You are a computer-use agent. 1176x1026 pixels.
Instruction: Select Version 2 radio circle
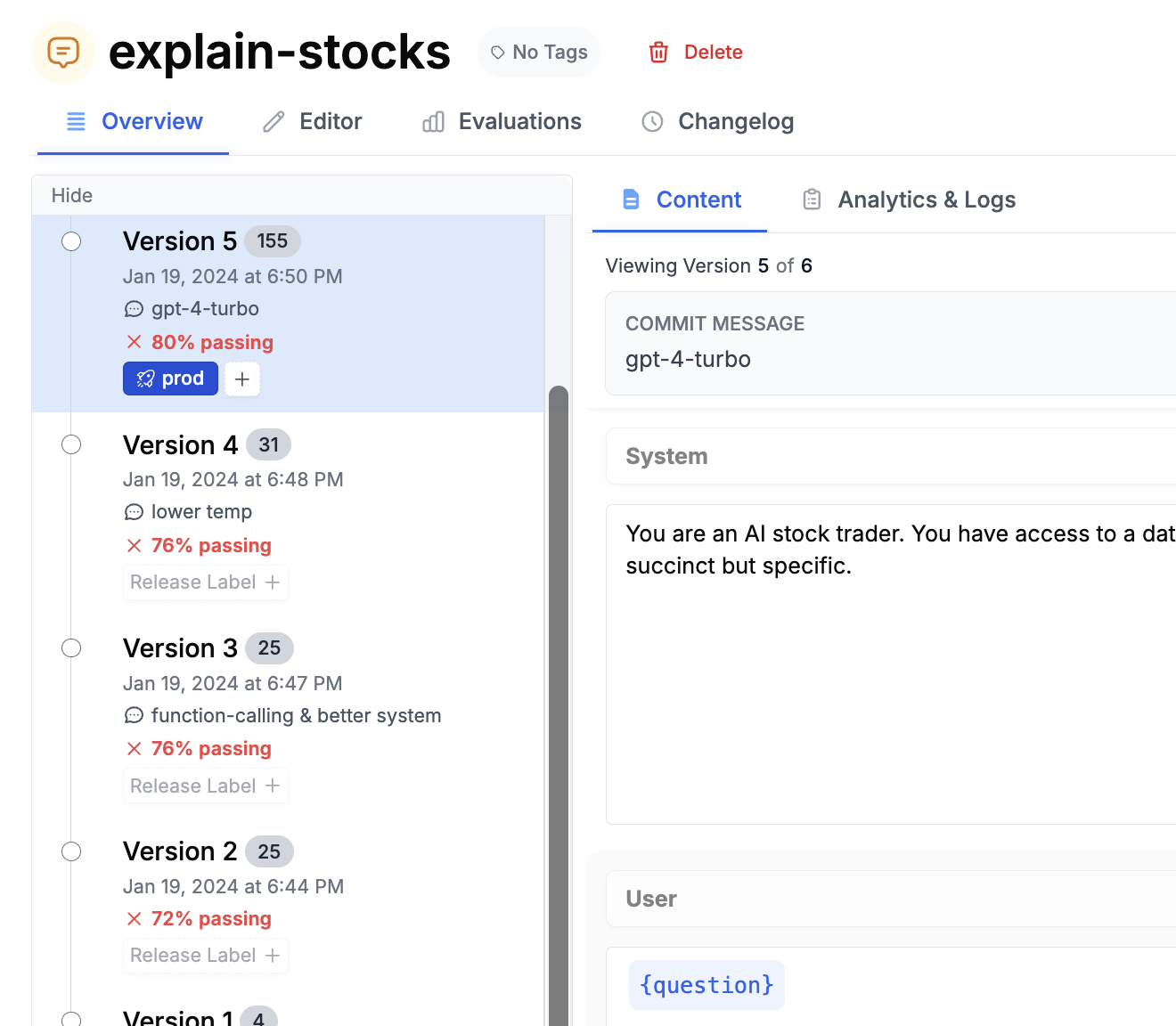point(71,851)
